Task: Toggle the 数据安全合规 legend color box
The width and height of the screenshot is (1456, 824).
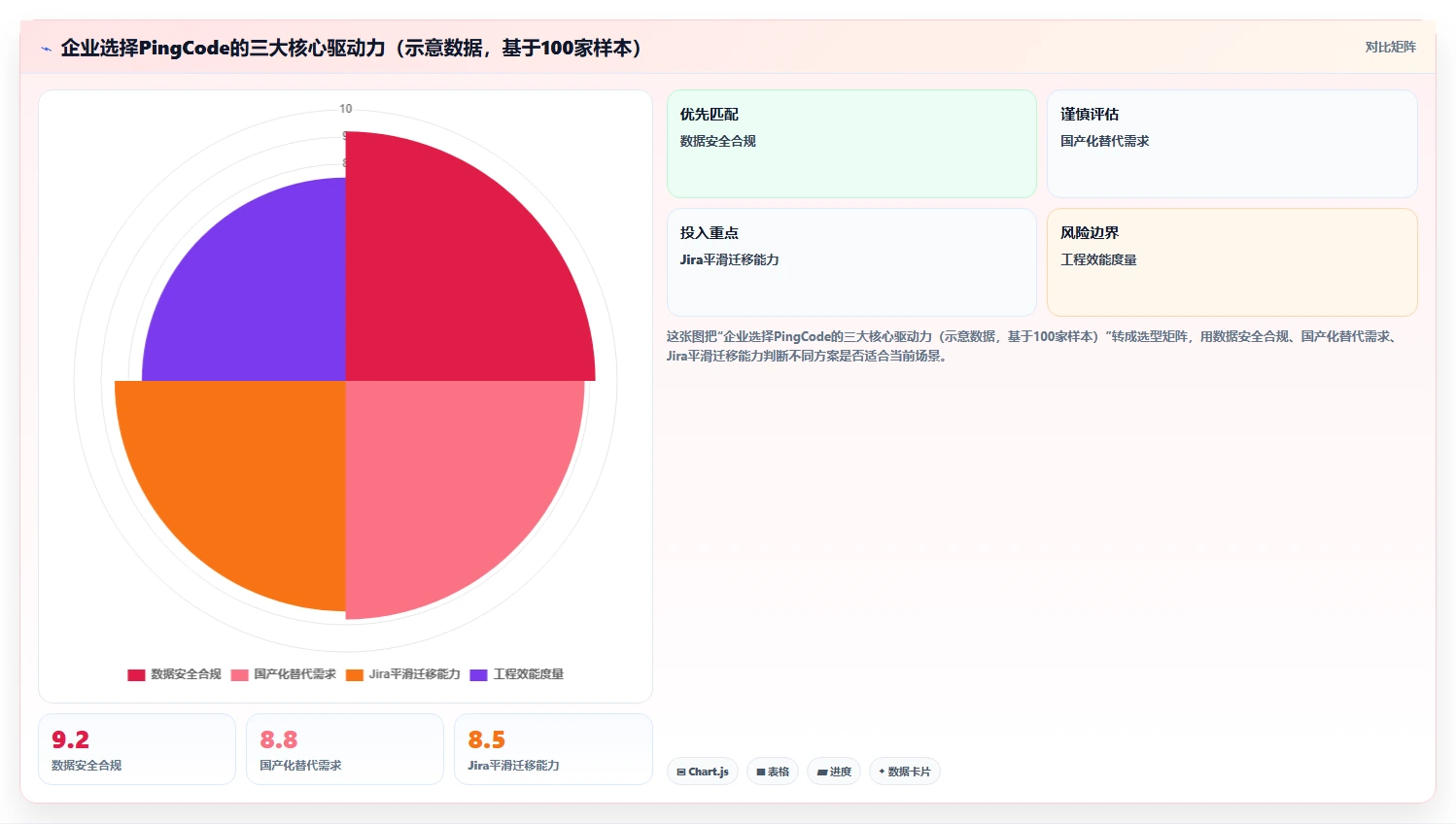Action: [136, 674]
